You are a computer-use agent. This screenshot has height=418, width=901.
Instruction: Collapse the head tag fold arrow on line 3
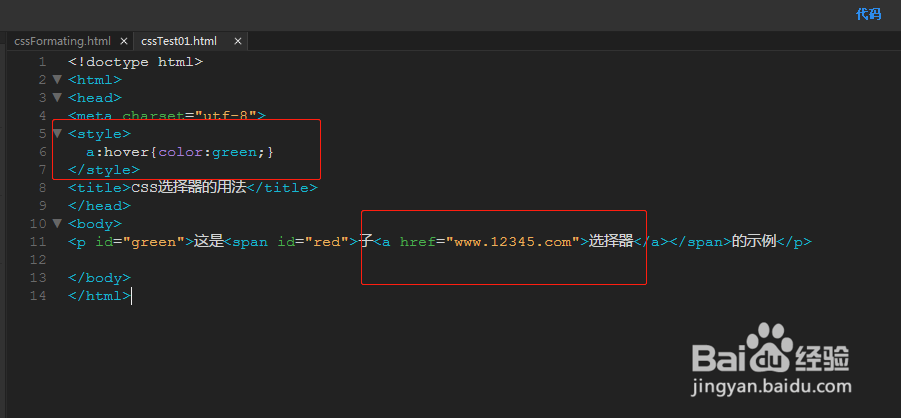[56, 97]
